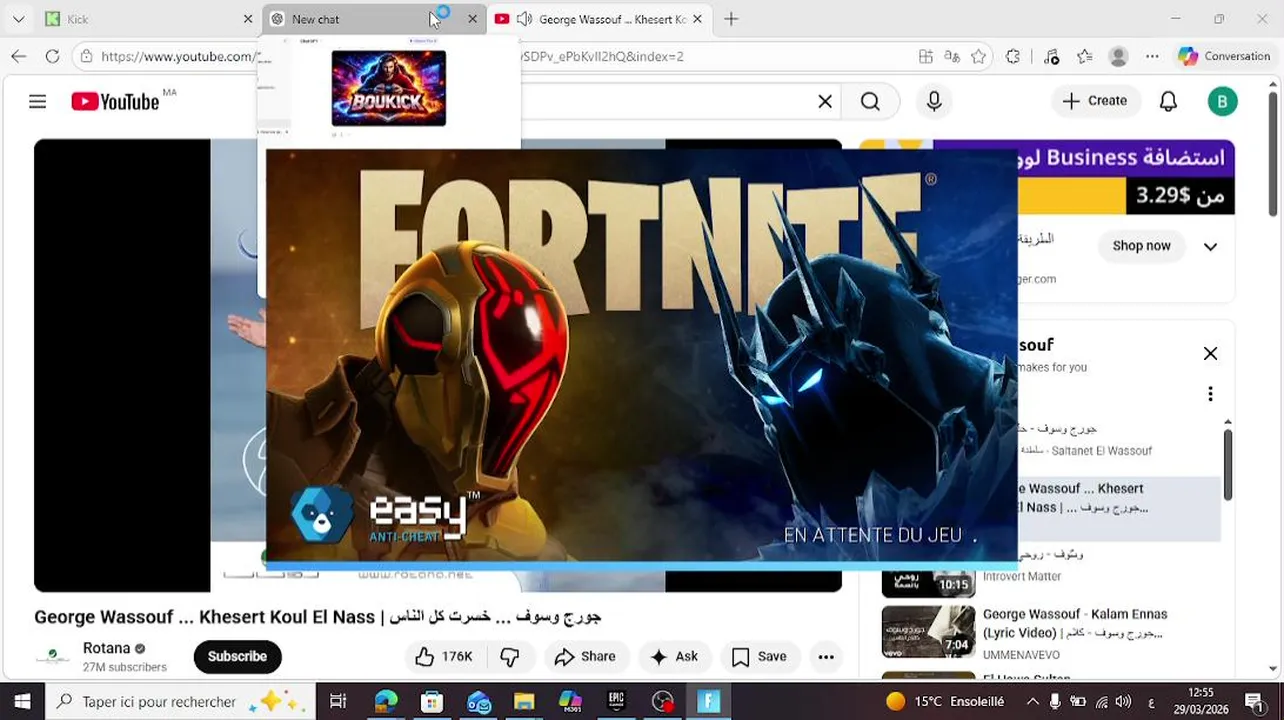
Task: Dislike the video with thumbs down
Action: 510,657
